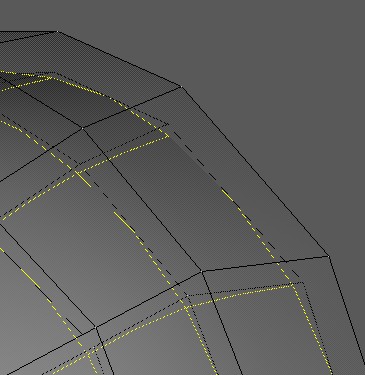
Task: Select lower vertex joining the right quad faces
Action: coord(202,272)
